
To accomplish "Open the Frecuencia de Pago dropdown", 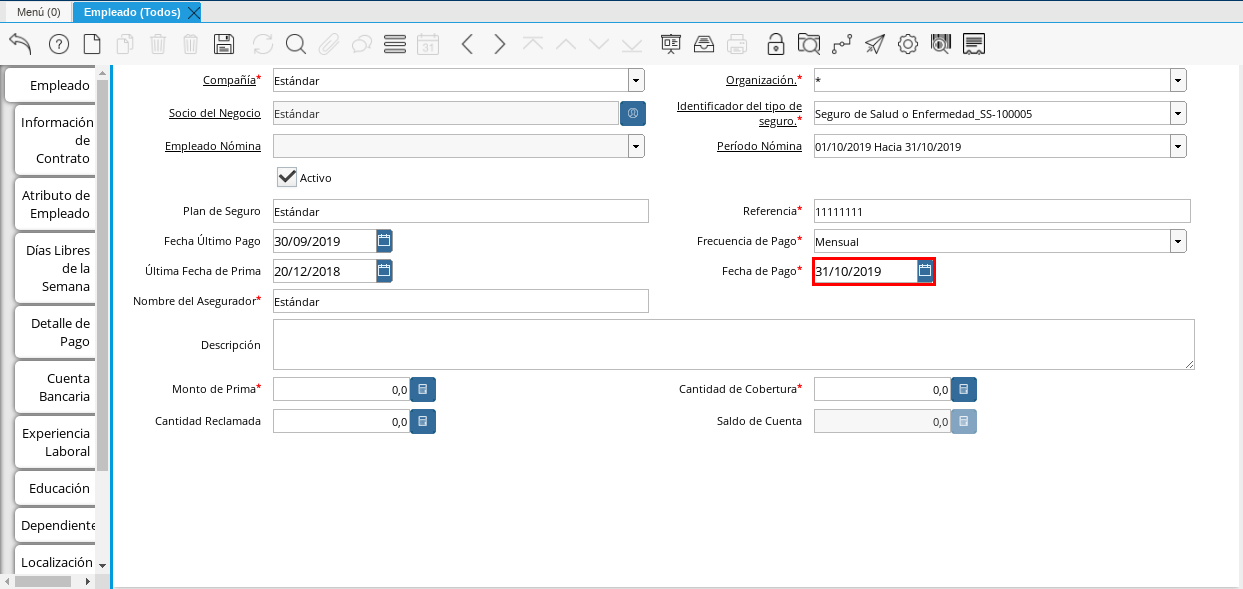I will (1178, 241).
